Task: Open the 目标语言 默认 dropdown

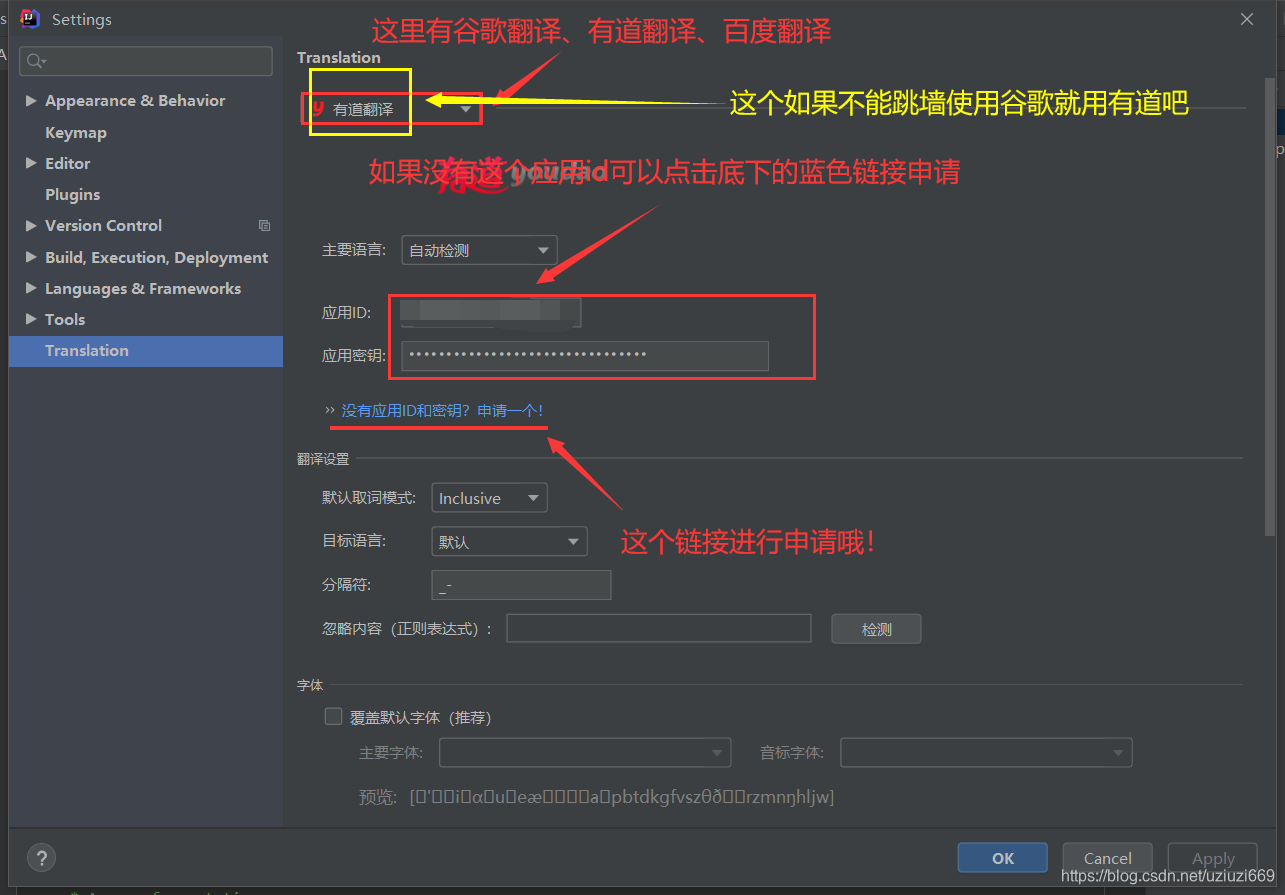Action: 509,542
